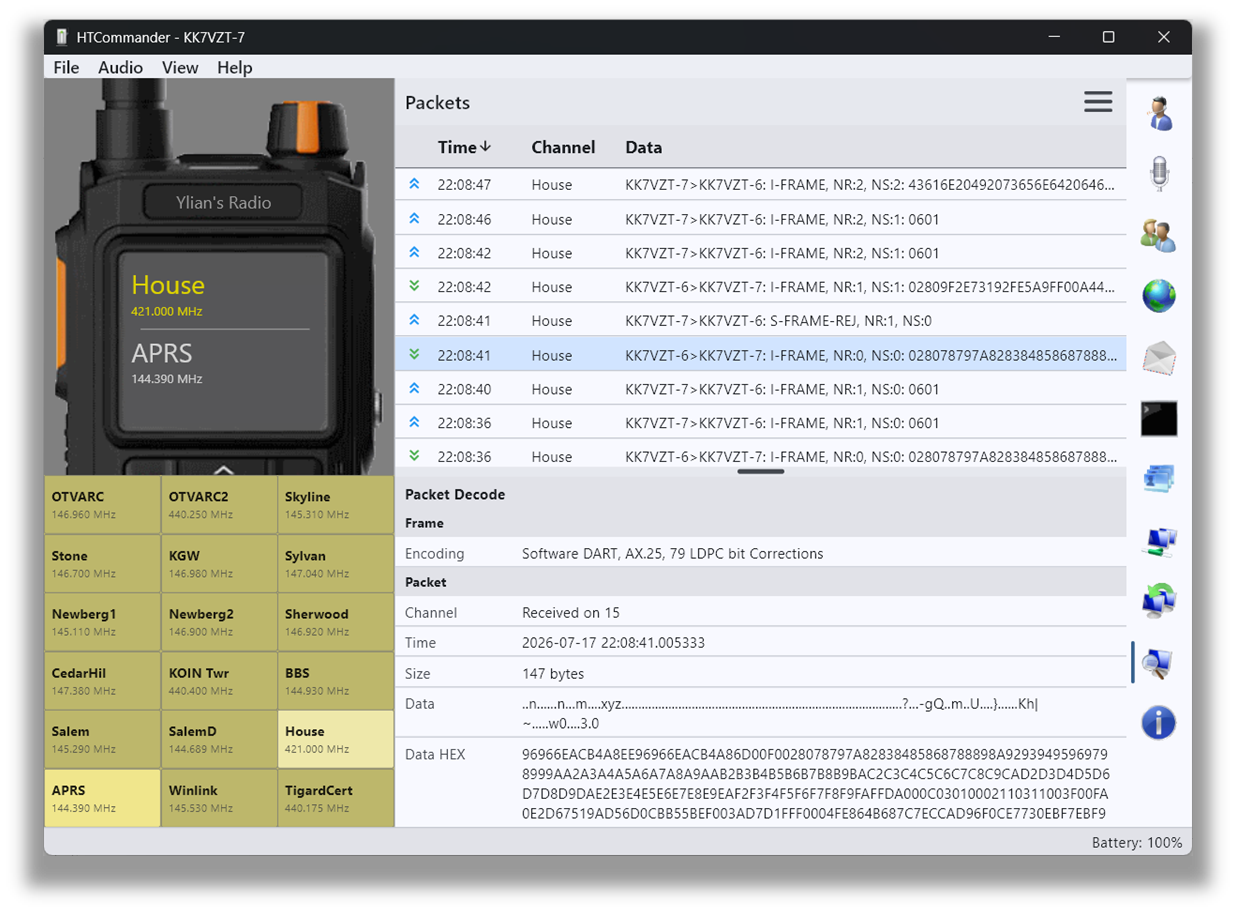
Task: Click the Ylian's Radio name label
Action: 223,202
